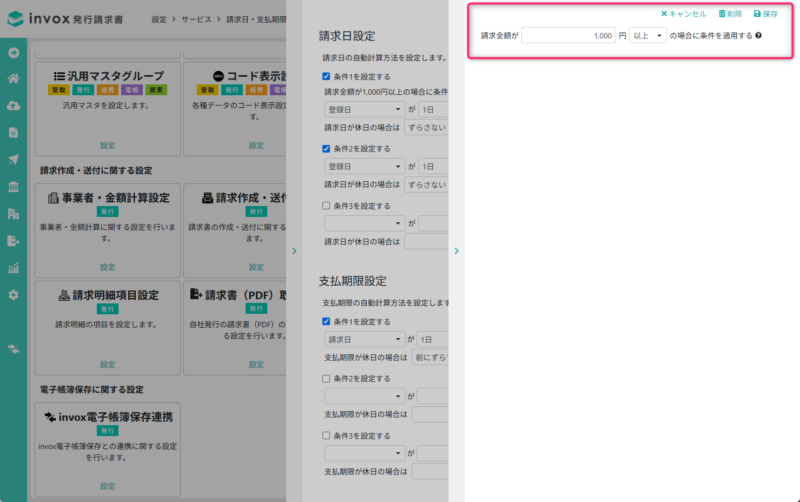Click the file export icon in the sidebar

[x=14, y=241]
